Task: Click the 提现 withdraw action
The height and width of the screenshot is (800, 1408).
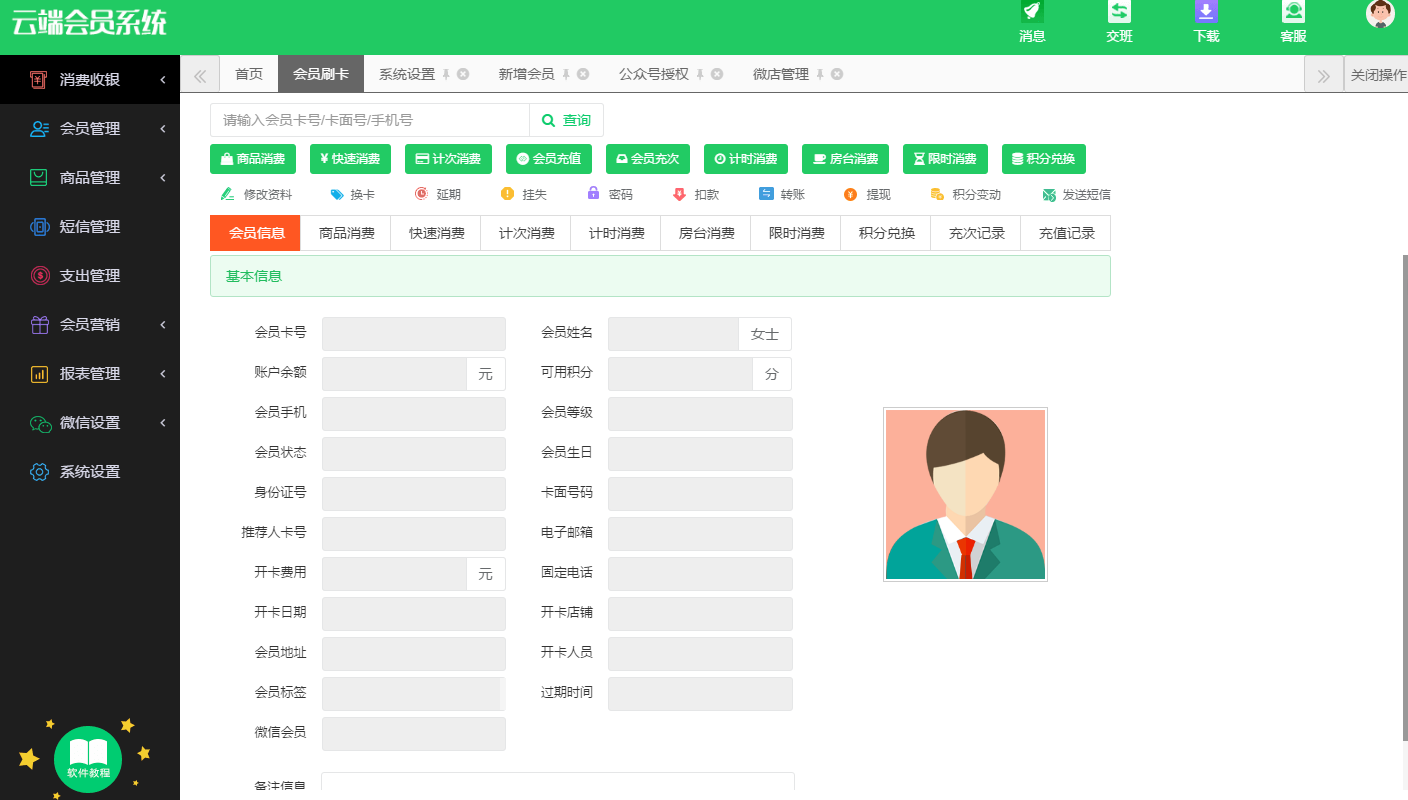Action: (x=868, y=195)
